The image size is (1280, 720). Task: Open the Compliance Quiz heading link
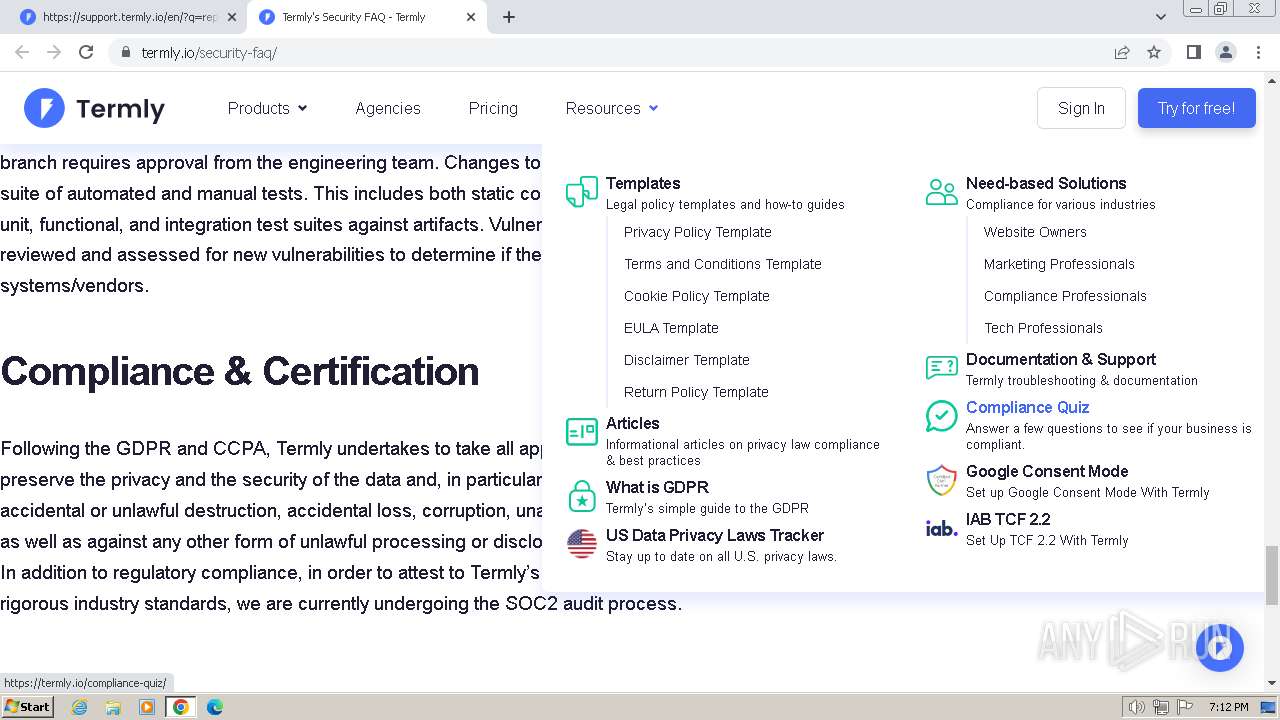(1027, 407)
